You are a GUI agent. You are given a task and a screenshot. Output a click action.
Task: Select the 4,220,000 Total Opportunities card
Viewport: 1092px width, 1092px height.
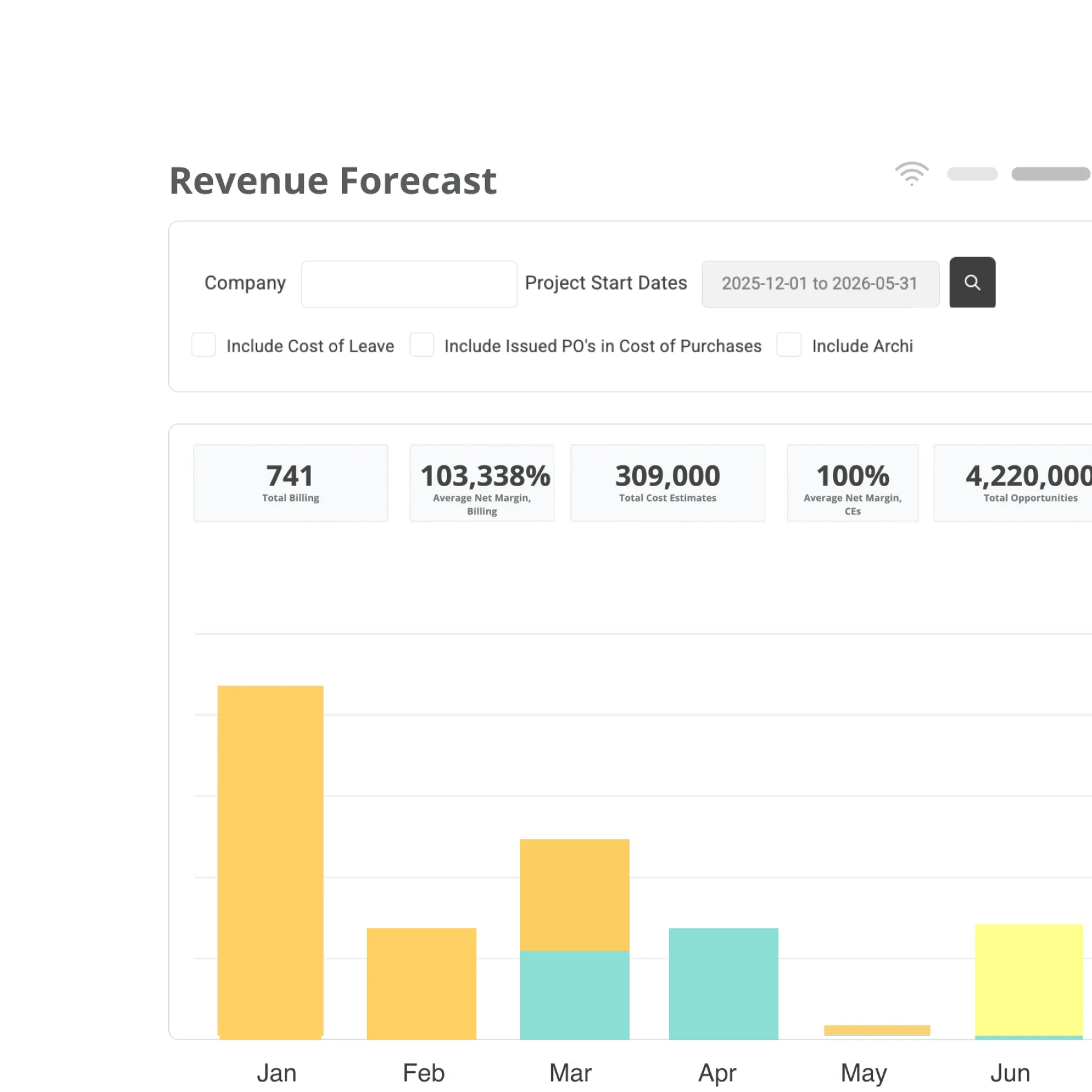(x=1013, y=483)
